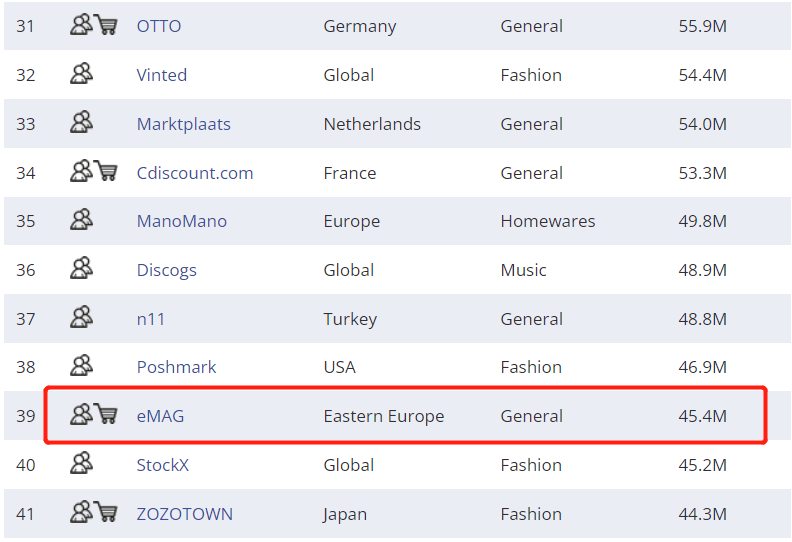Viewport: 792px width, 542px height.
Task: Click the people icon in ManoMano row
Action: [81, 221]
